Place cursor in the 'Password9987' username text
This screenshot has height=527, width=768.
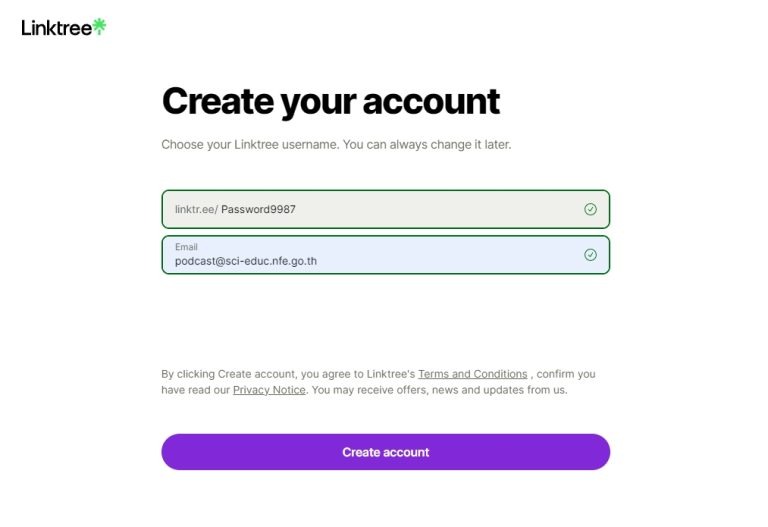click(258, 209)
